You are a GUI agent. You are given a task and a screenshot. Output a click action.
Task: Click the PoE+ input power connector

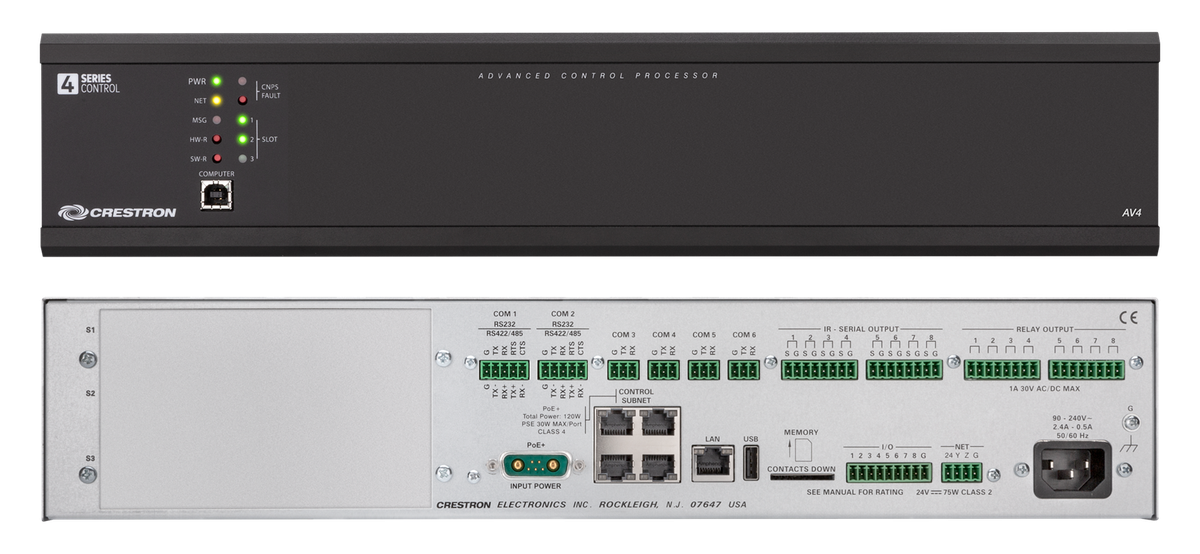click(x=535, y=464)
